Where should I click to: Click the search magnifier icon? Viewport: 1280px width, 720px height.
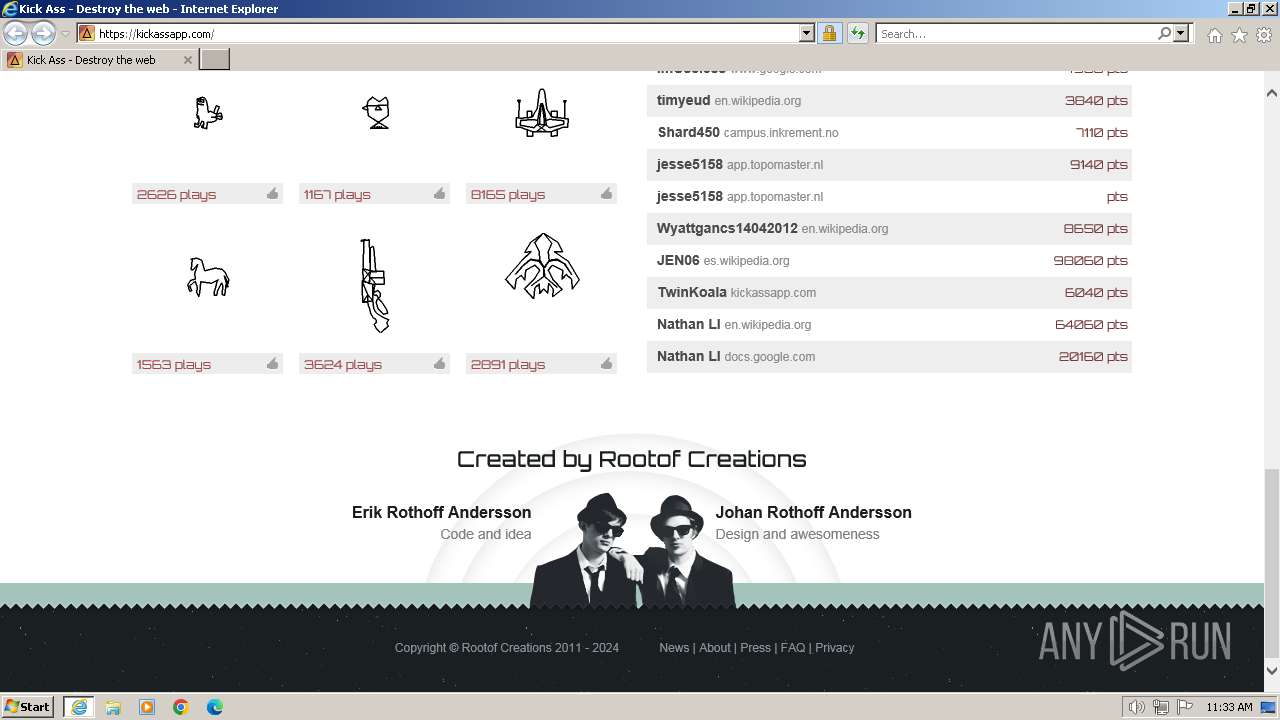(x=1164, y=33)
